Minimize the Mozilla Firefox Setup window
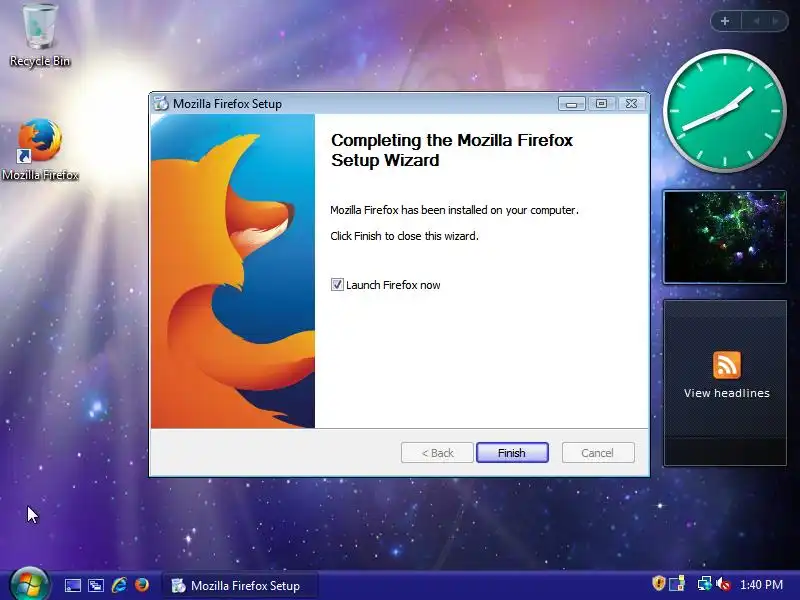800x600 pixels. click(x=571, y=104)
